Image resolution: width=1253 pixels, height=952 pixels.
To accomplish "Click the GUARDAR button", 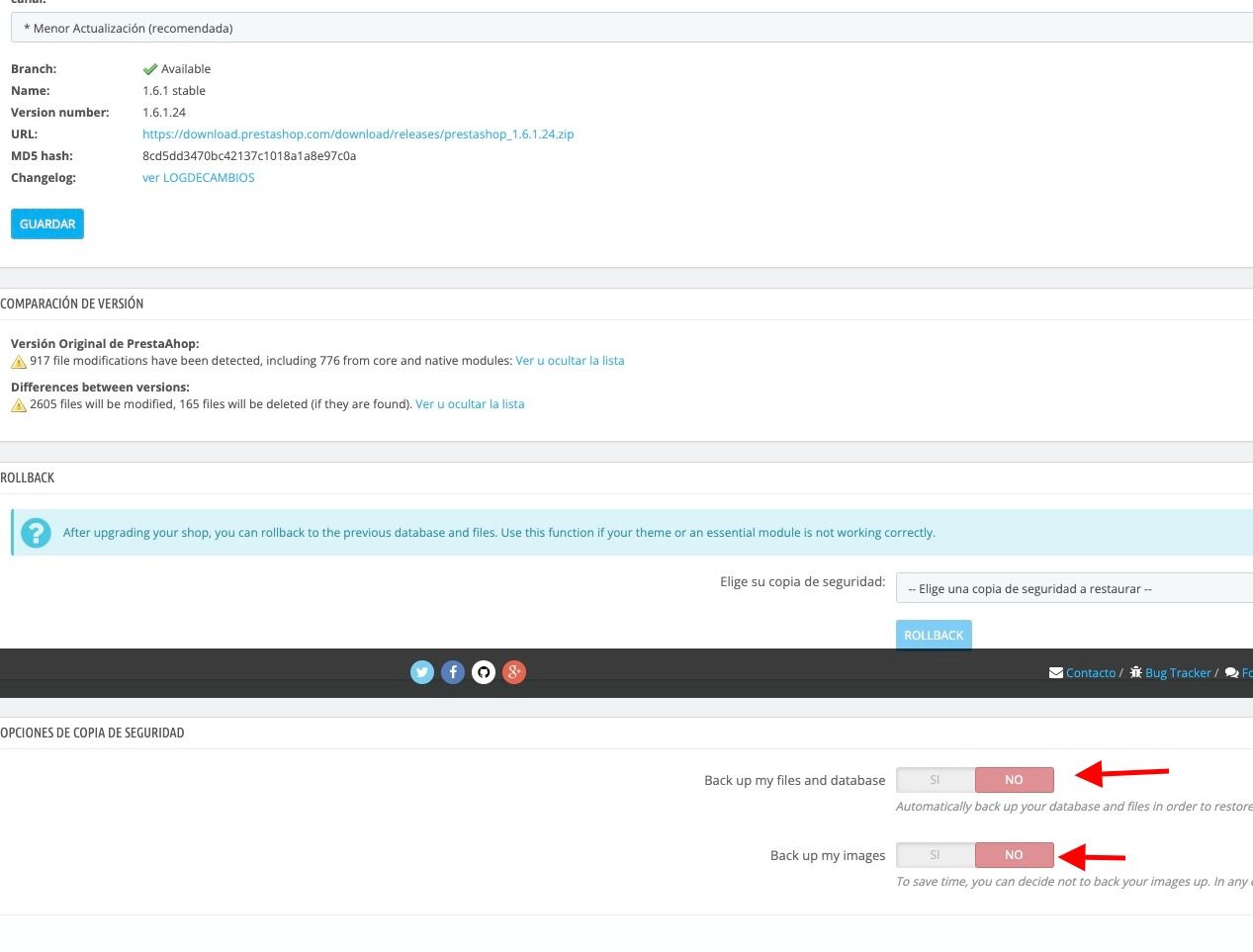I will 47,224.
